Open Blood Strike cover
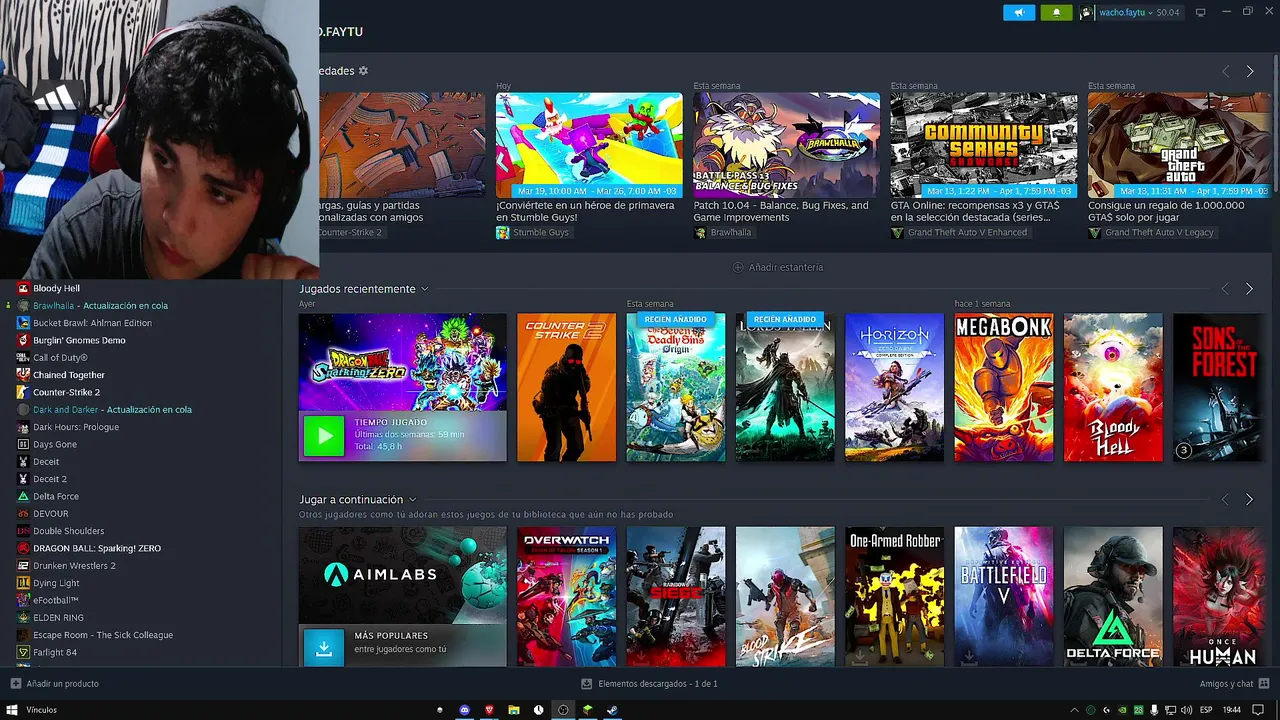The width and height of the screenshot is (1280, 720). click(x=785, y=597)
